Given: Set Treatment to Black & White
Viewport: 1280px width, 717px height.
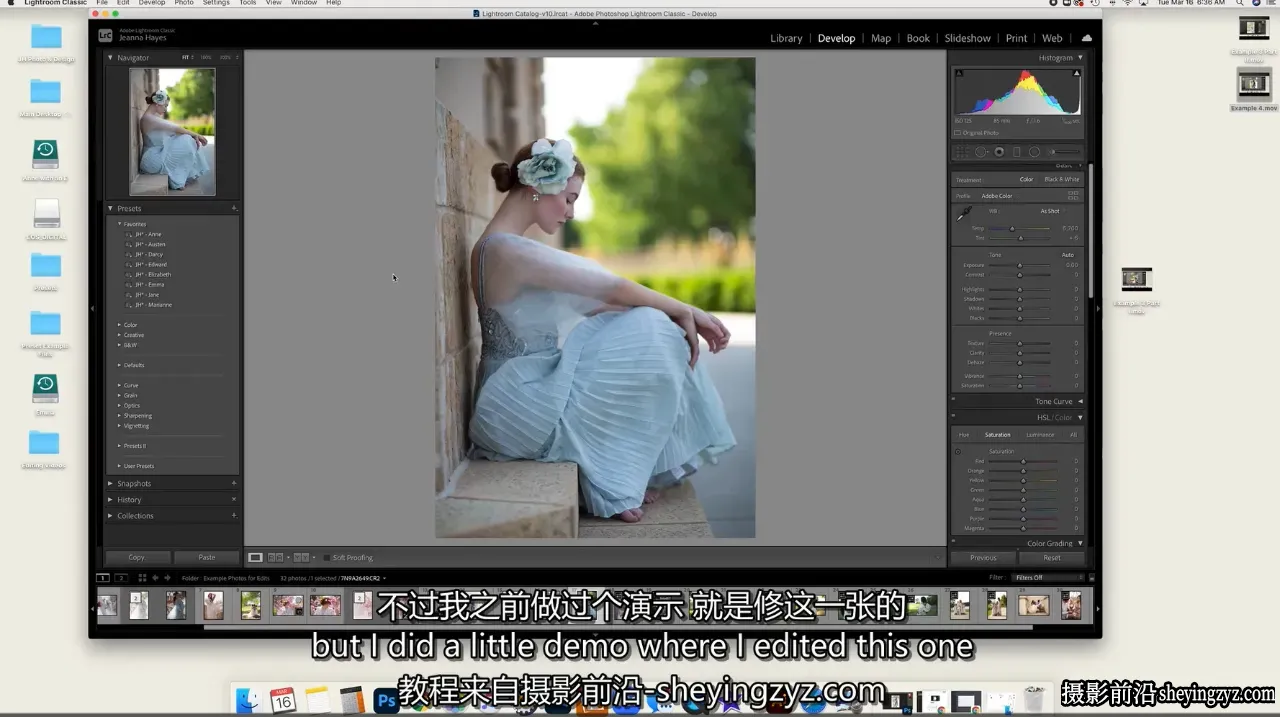Looking at the screenshot, I should coord(1061,180).
